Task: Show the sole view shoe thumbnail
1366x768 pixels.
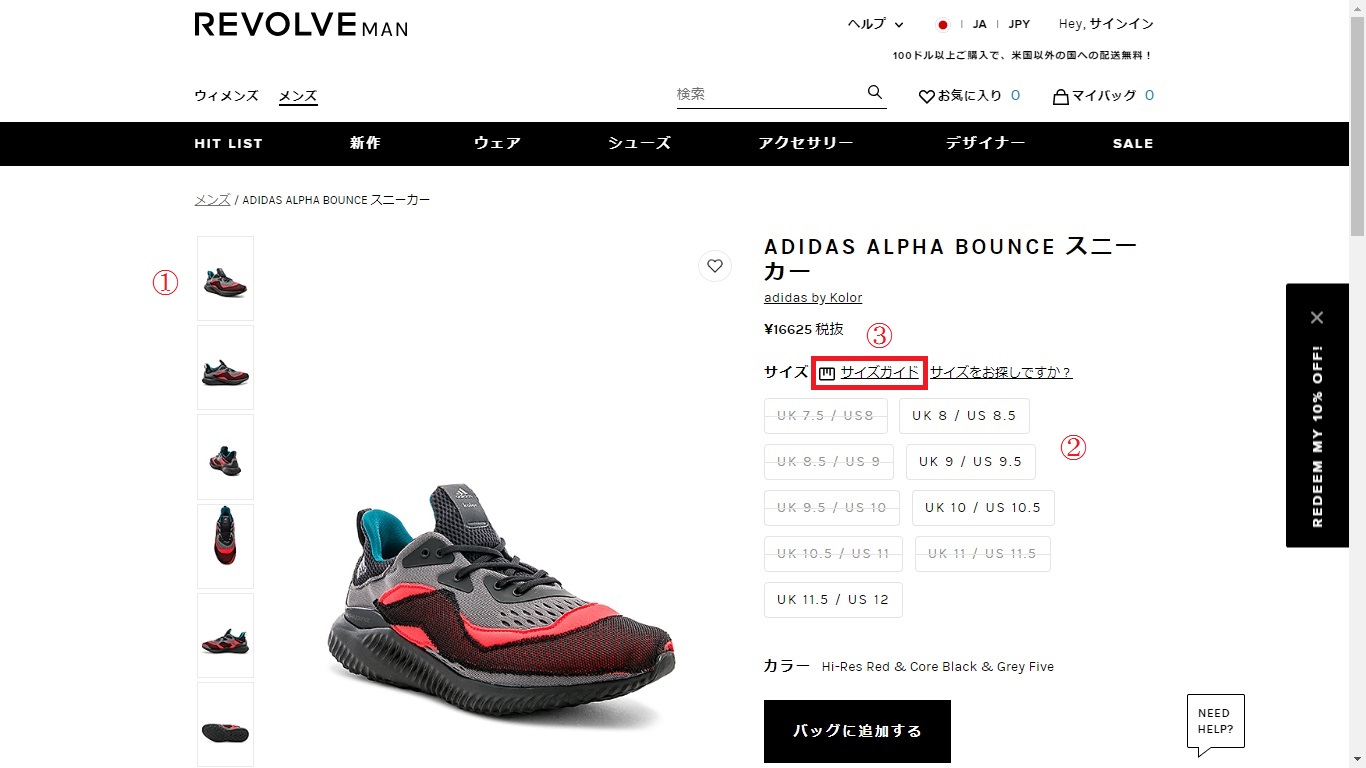Action: pyautogui.click(x=225, y=725)
